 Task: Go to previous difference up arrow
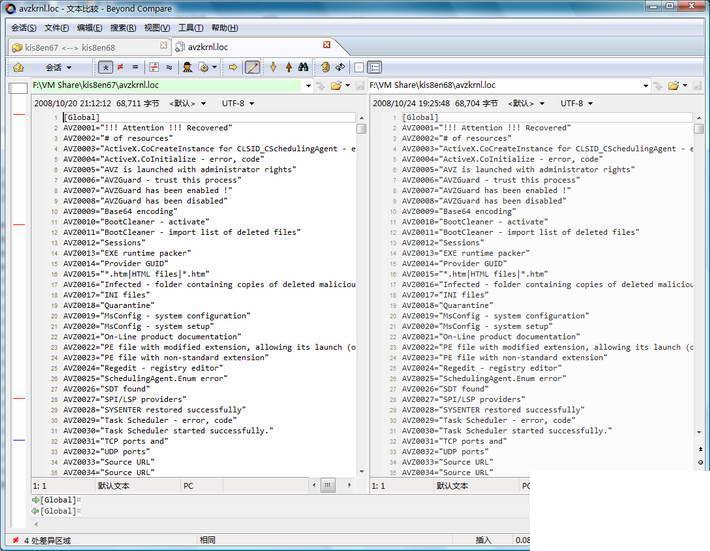[x=288, y=67]
